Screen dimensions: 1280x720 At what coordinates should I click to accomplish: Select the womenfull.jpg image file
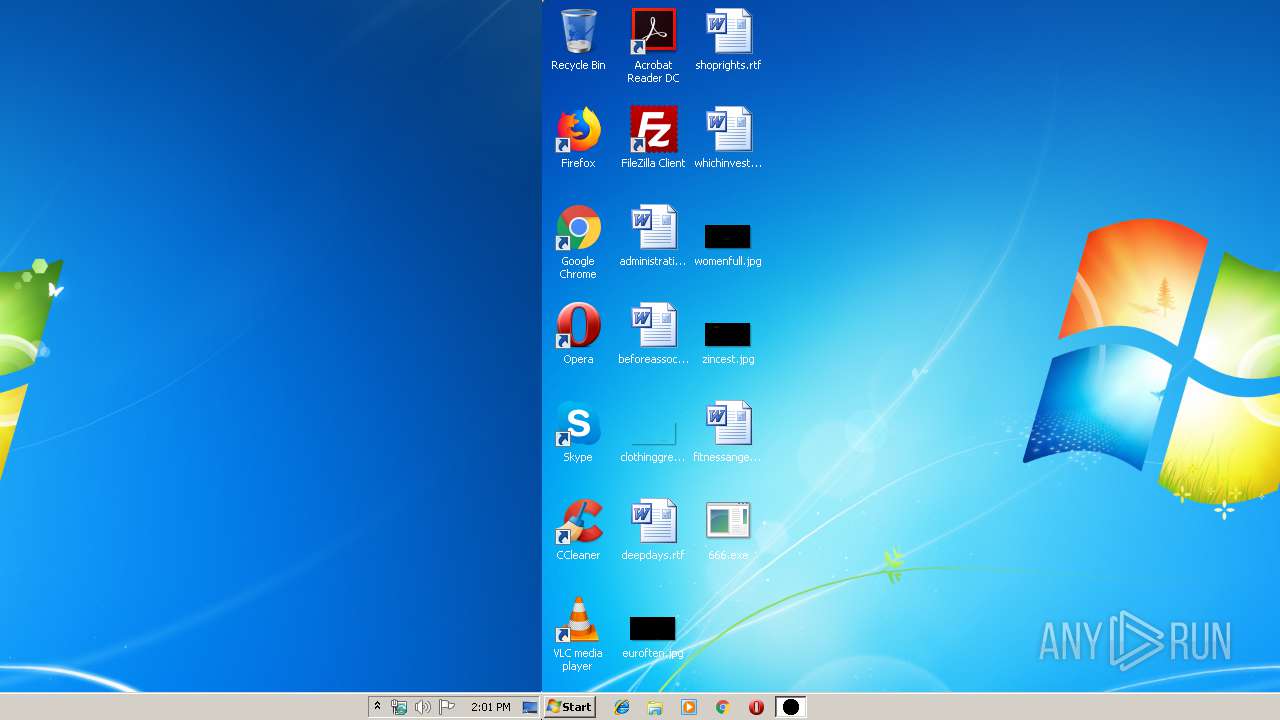pos(728,244)
